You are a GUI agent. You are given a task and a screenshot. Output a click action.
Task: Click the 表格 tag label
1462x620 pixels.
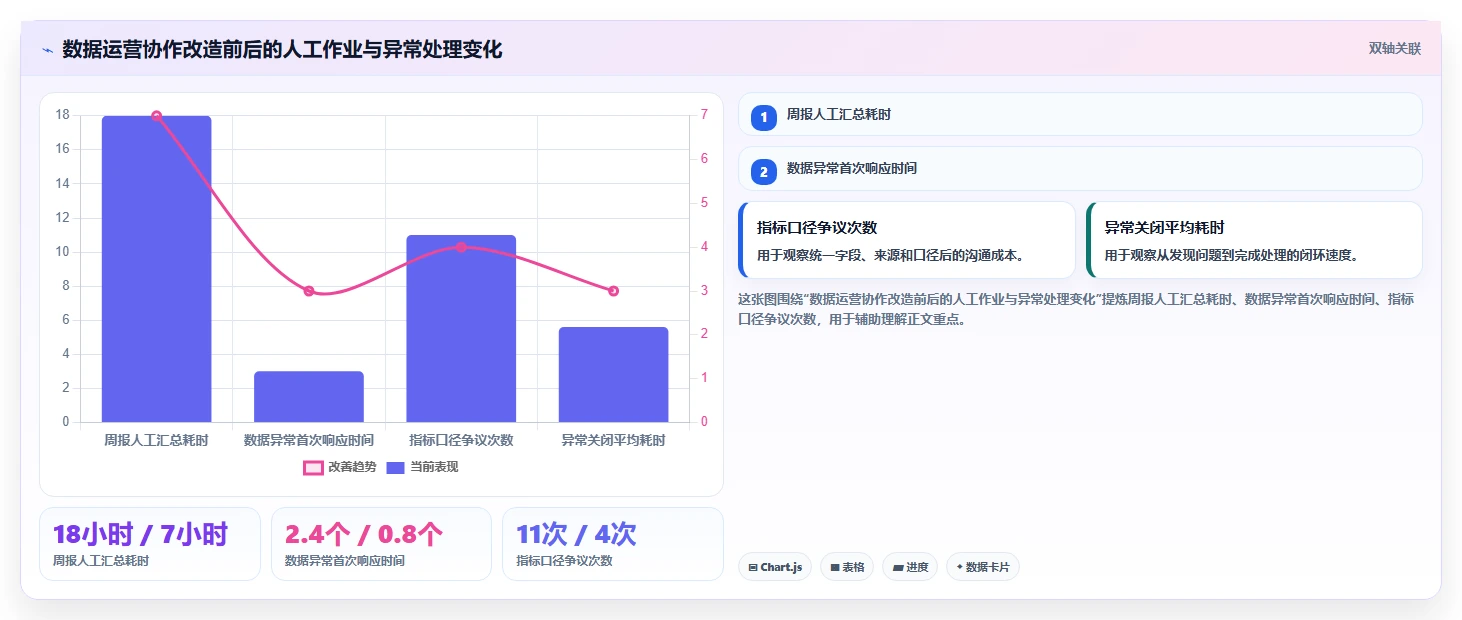[x=853, y=568]
